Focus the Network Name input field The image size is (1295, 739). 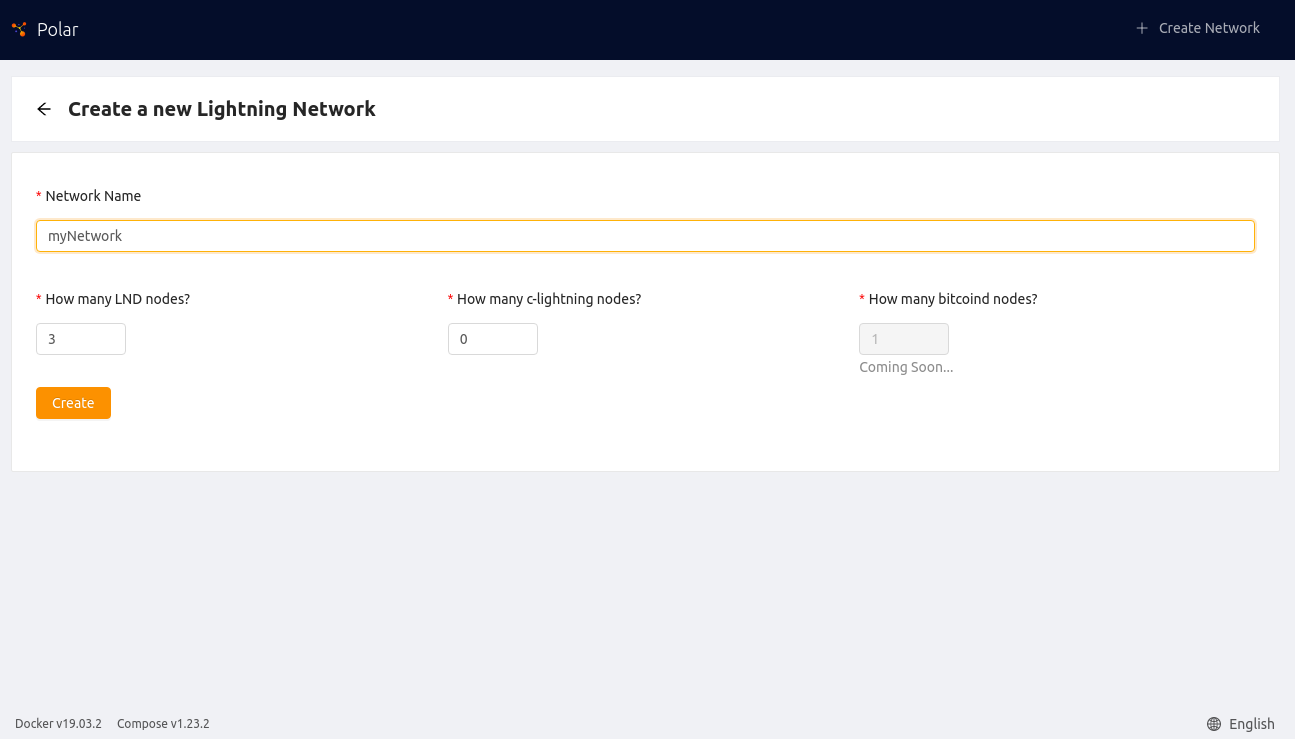coord(645,236)
